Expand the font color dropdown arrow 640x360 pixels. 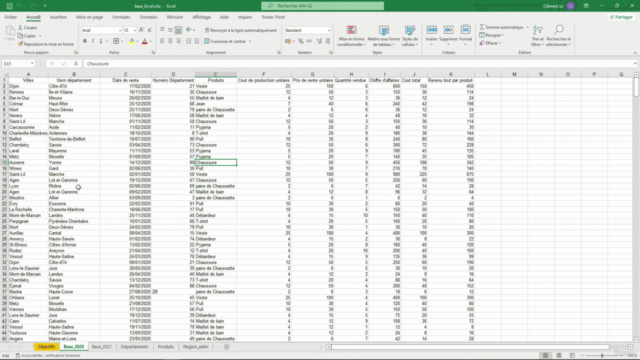150,42
